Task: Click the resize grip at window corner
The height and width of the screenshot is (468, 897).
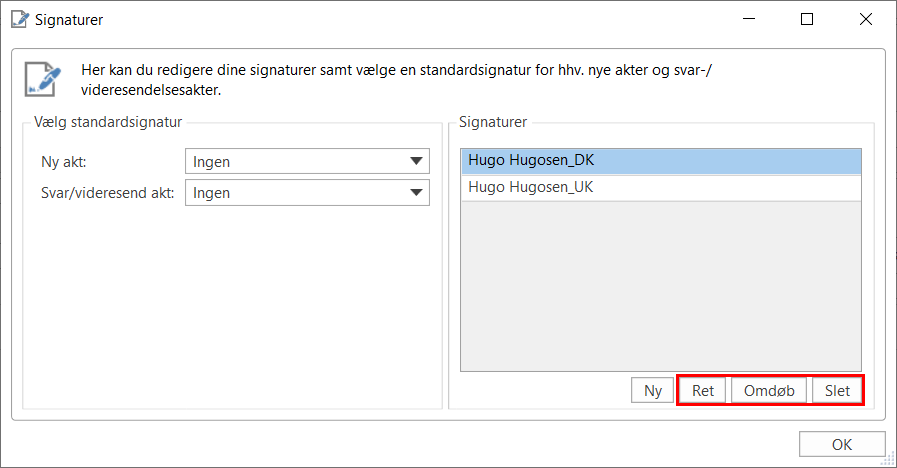Action: point(889,460)
